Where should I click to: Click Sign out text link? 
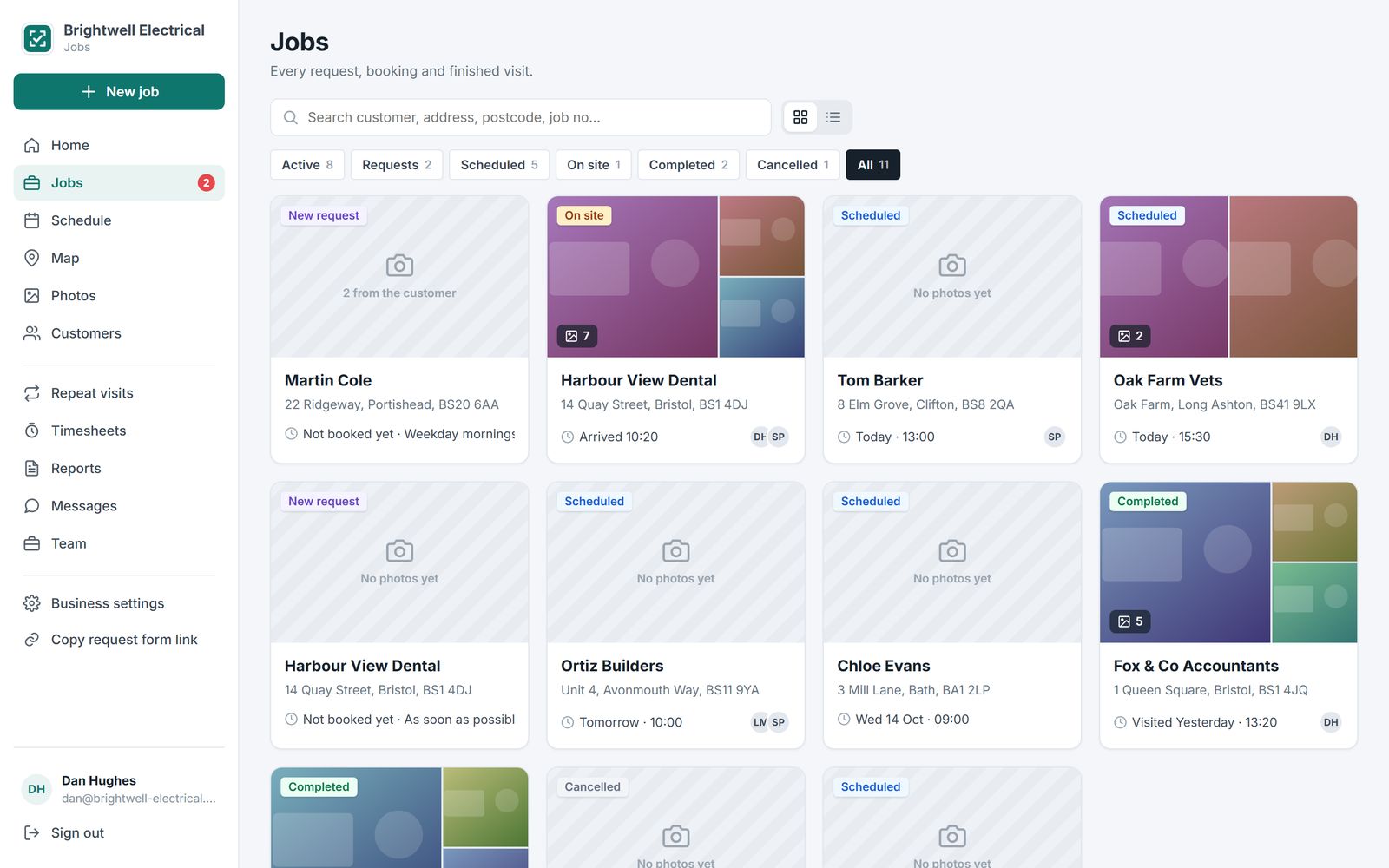77,833
